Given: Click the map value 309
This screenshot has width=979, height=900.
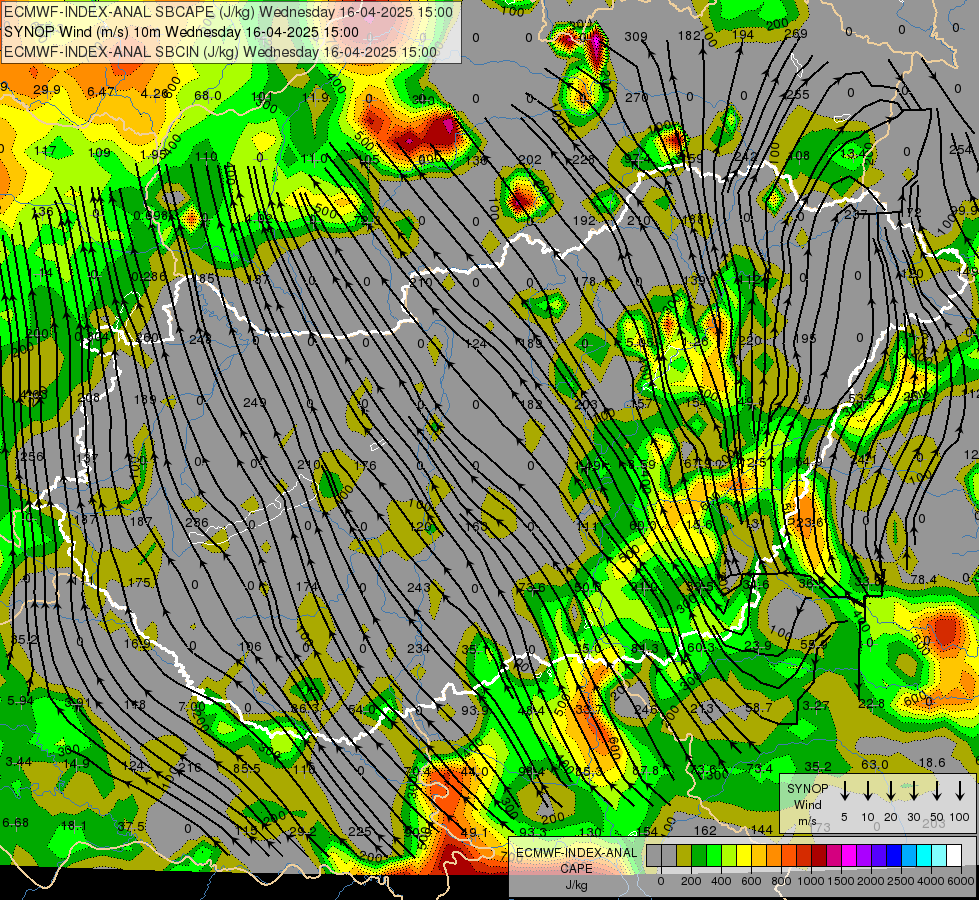Looking at the screenshot, I should click(636, 36).
